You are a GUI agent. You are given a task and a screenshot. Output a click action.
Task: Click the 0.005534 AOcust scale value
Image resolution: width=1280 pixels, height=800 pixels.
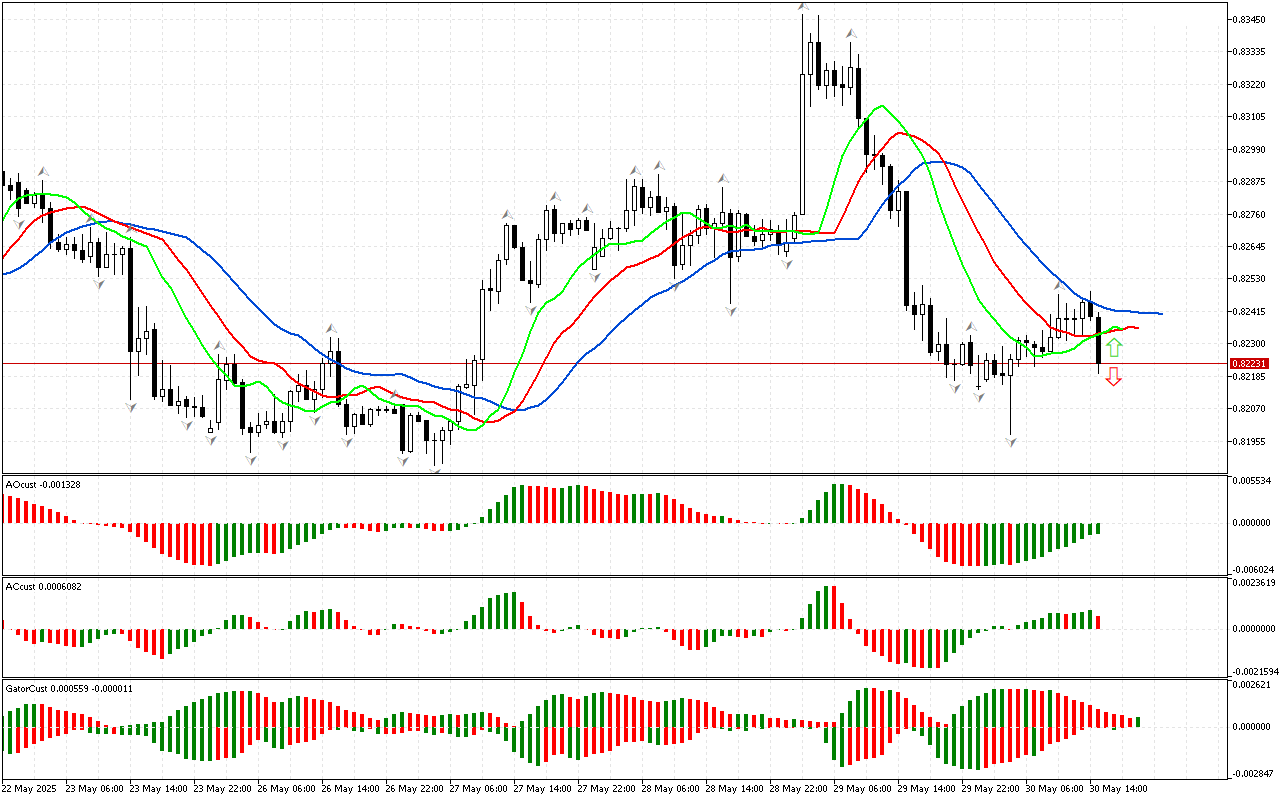(1253, 482)
